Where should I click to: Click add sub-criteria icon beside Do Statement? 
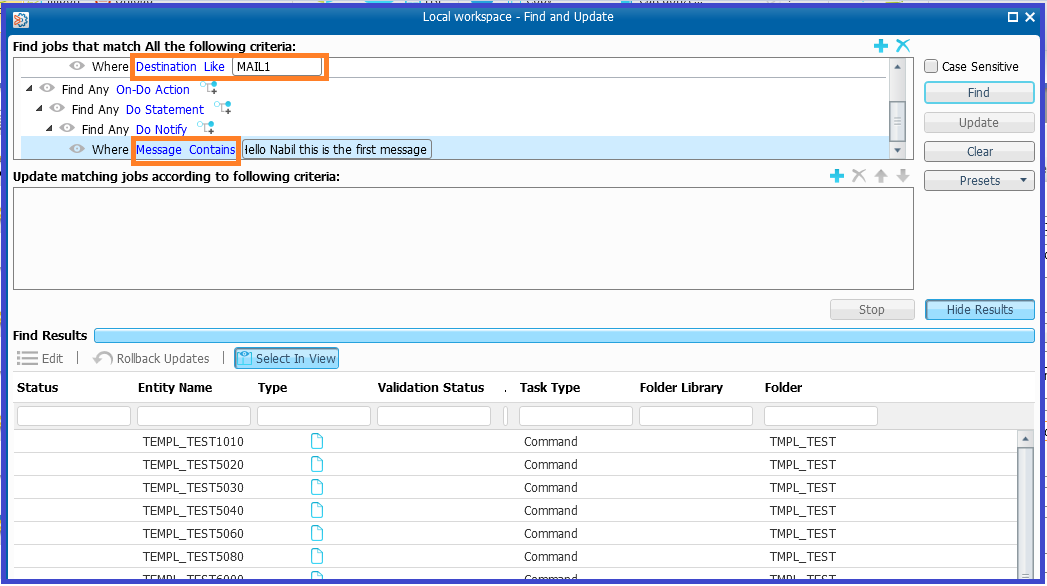[222, 109]
